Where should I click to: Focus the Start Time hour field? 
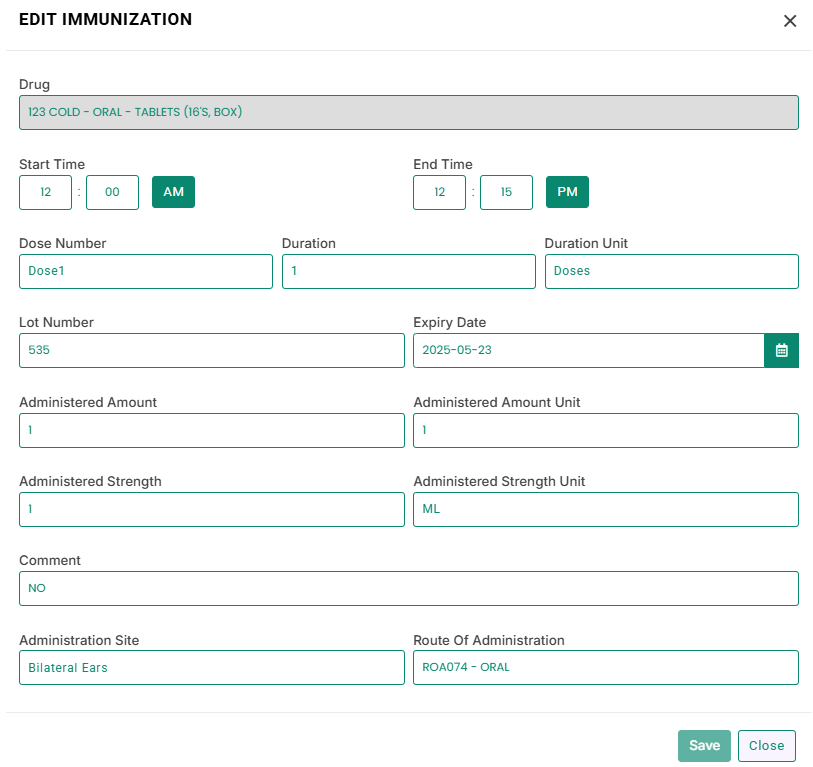click(46, 192)
